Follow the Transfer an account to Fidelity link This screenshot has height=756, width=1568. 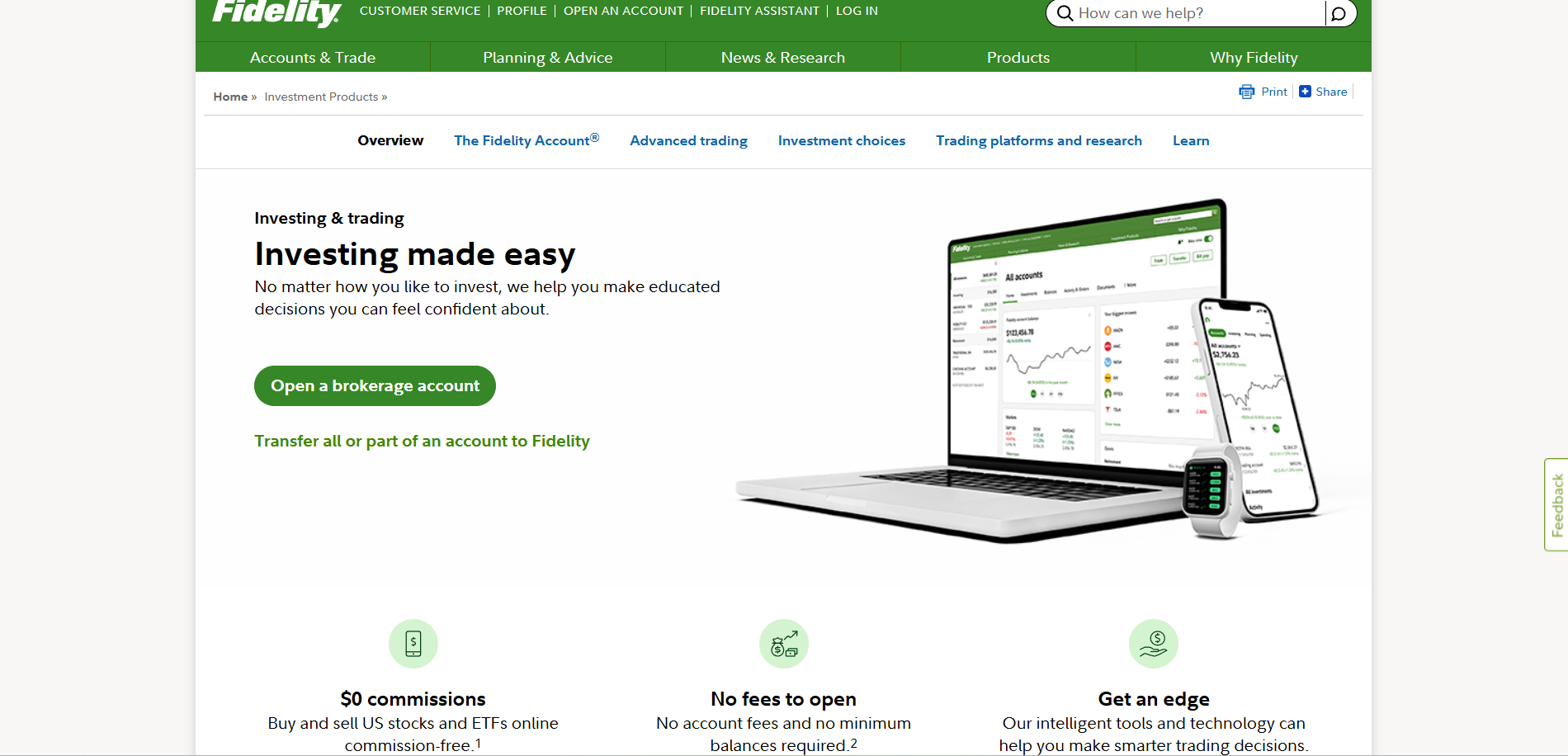(422, 442)
